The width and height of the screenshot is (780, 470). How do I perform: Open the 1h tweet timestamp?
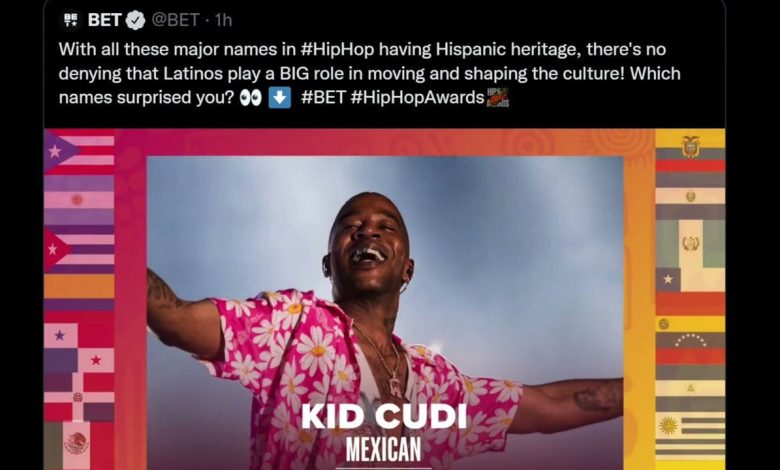pos(223,20)
